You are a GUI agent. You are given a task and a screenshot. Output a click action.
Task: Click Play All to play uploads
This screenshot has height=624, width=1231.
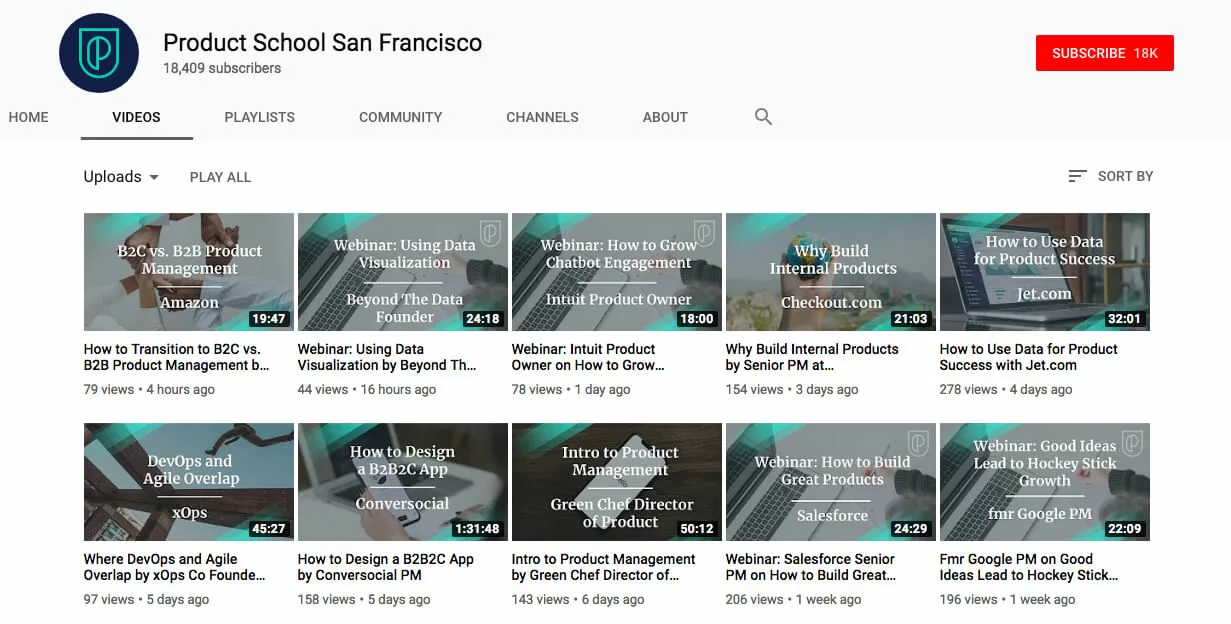pyautogui.click(x=220, y=177)
